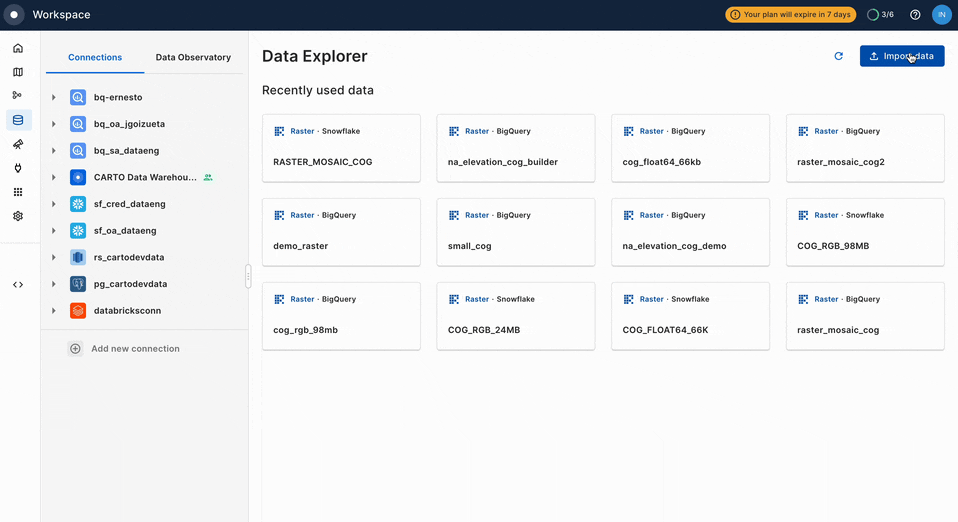Open Maps from the sidebar icon
The width and height of the screenshot is (958, 522).
click(18, 72)
